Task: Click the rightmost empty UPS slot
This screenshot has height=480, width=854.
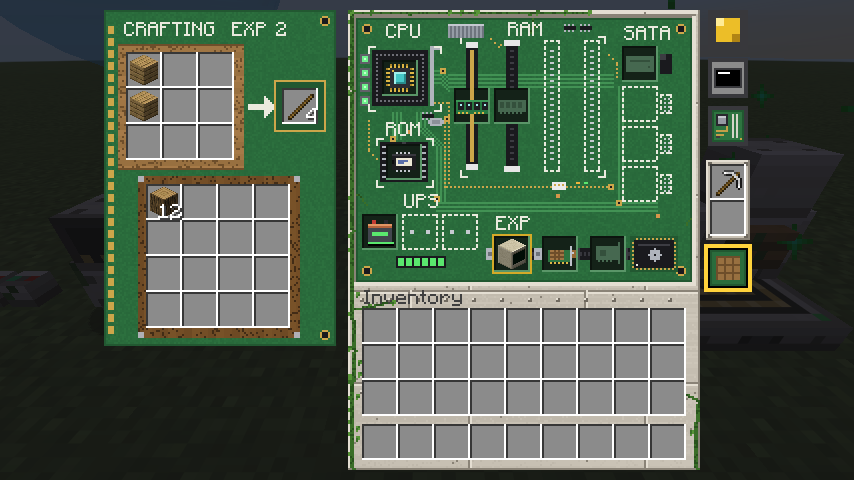Action: click(460, 232)
